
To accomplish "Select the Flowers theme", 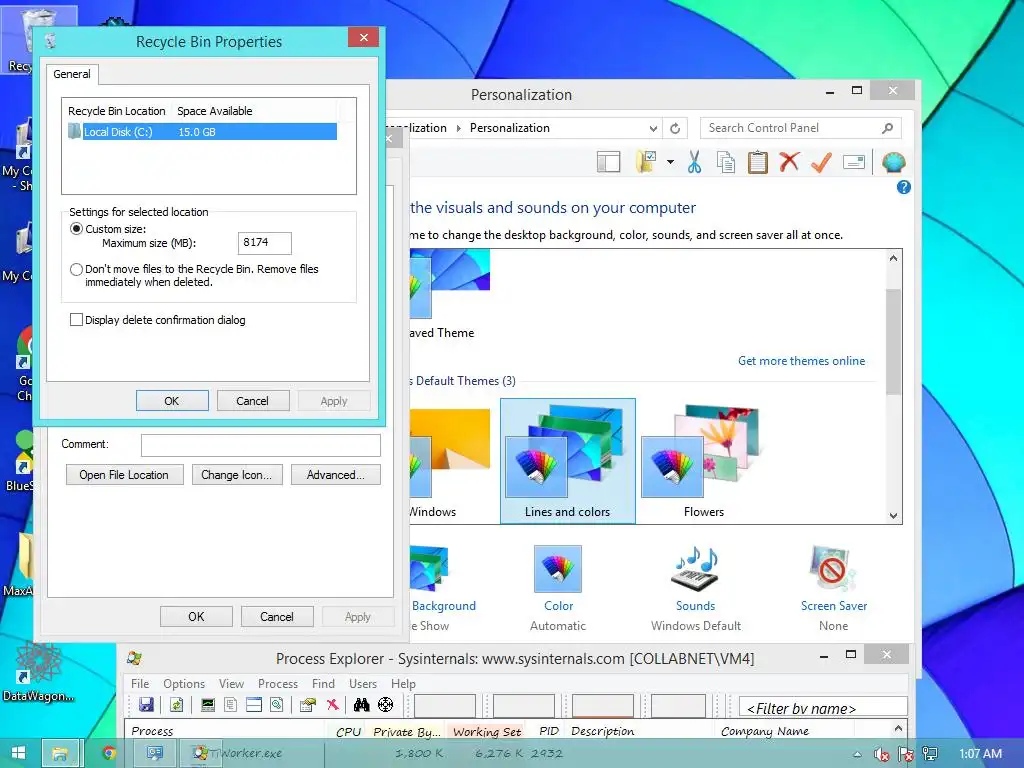I will (704, 460).
